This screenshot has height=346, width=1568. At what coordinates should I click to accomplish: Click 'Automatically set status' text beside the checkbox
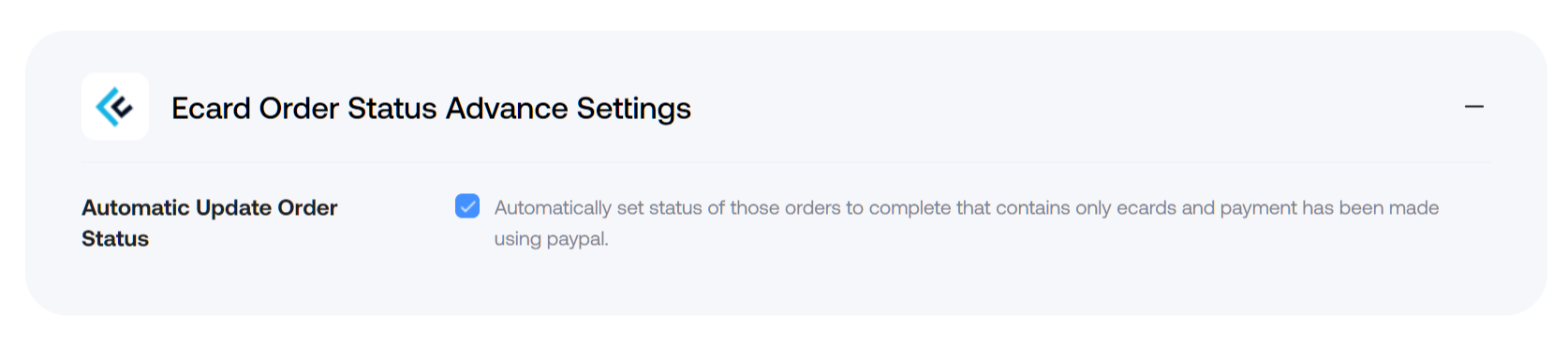click(x=598, y=208)
